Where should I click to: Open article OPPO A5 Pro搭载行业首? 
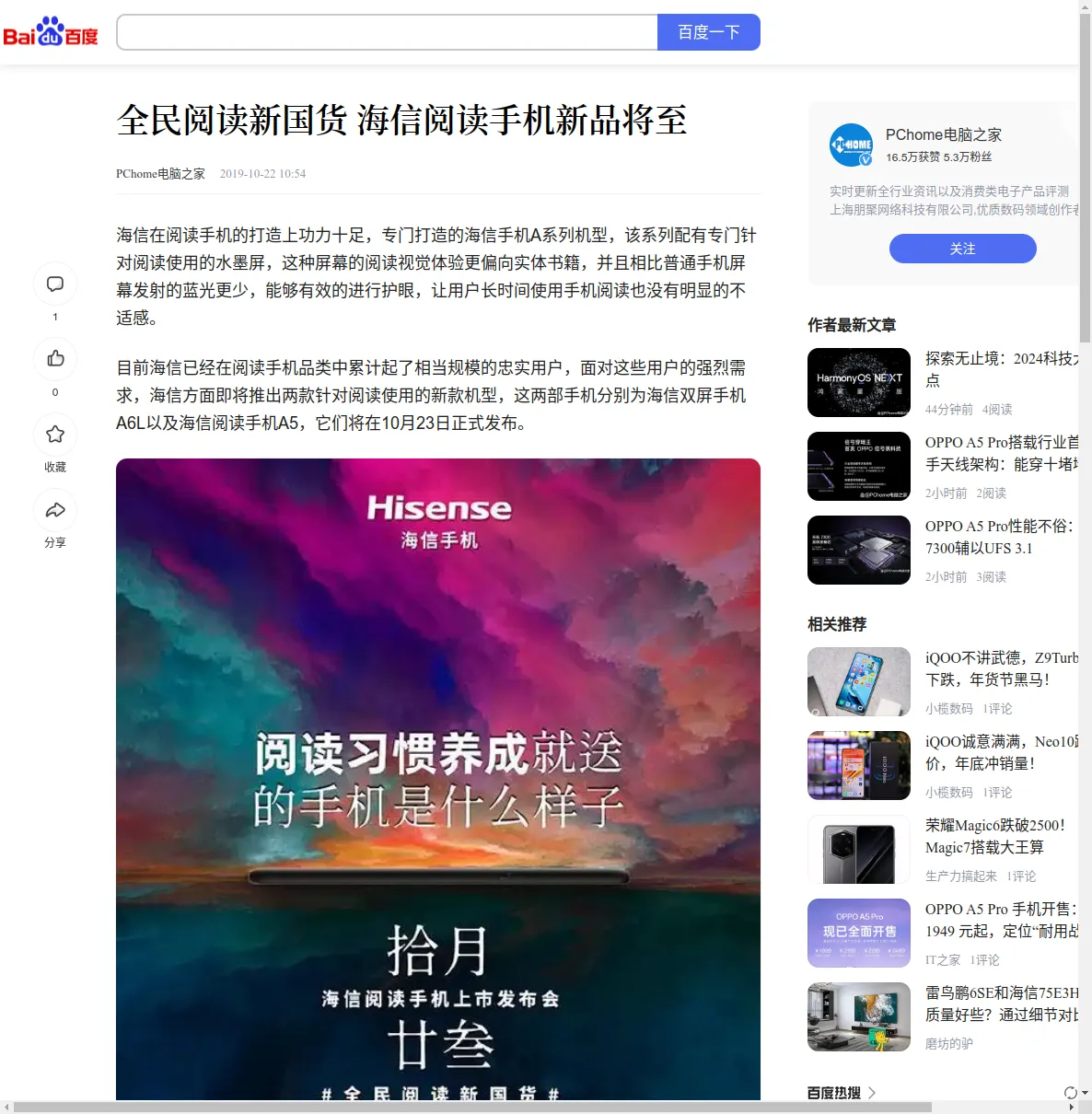click(1002, 453)
